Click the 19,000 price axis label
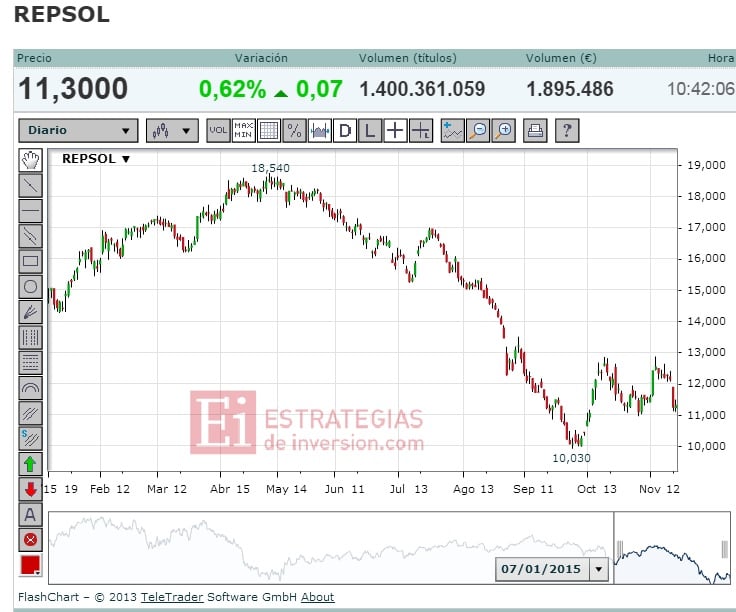The height and width of the screenshot is (612, 736). click(706, 165)
